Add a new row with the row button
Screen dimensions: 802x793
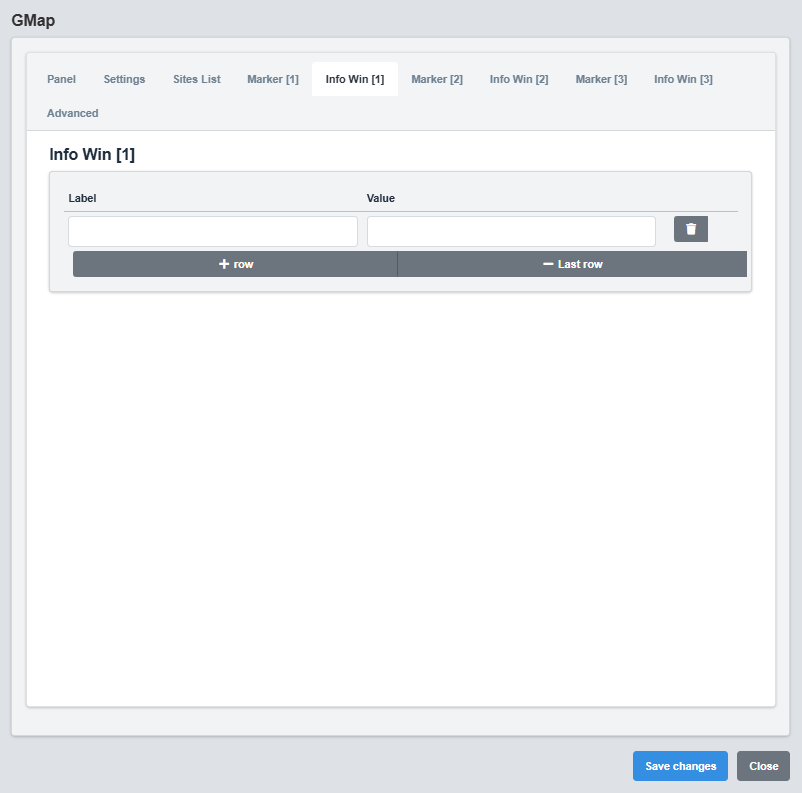click(235, 263)
